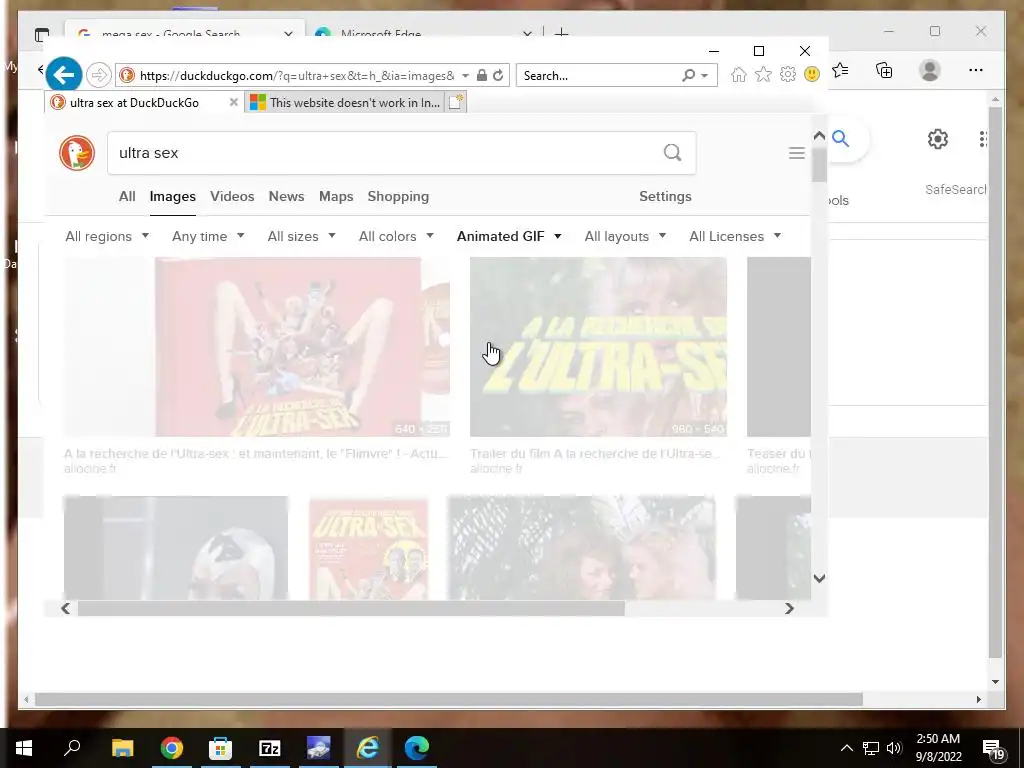Click the Google settings gear in Edge

[x=938, y=138]
